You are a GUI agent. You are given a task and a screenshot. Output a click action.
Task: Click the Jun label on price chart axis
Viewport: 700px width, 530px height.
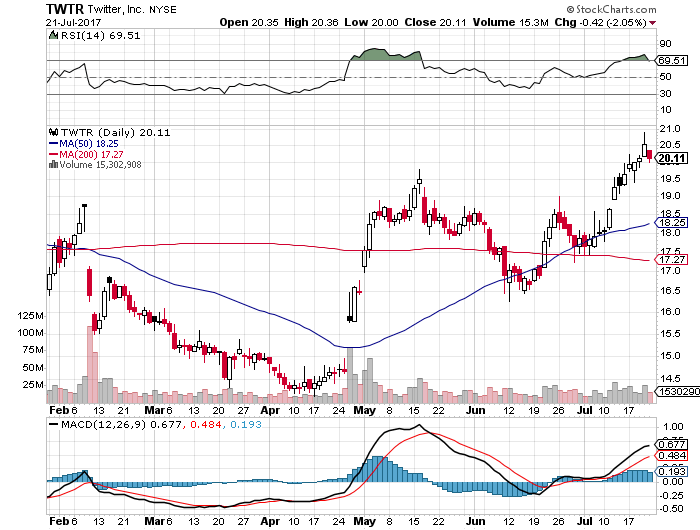475,410
